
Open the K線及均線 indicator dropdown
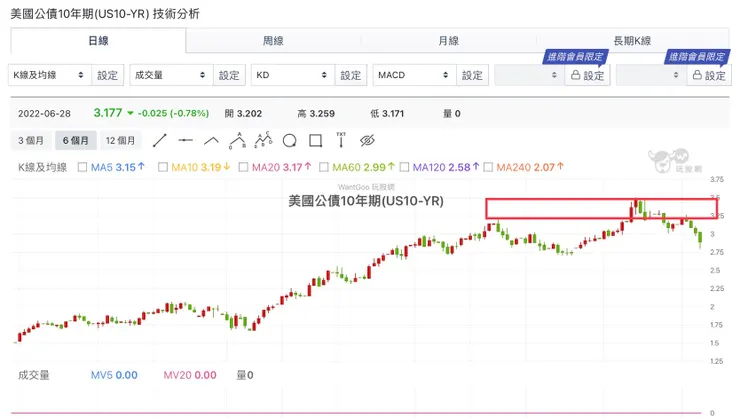click(50, 75)
